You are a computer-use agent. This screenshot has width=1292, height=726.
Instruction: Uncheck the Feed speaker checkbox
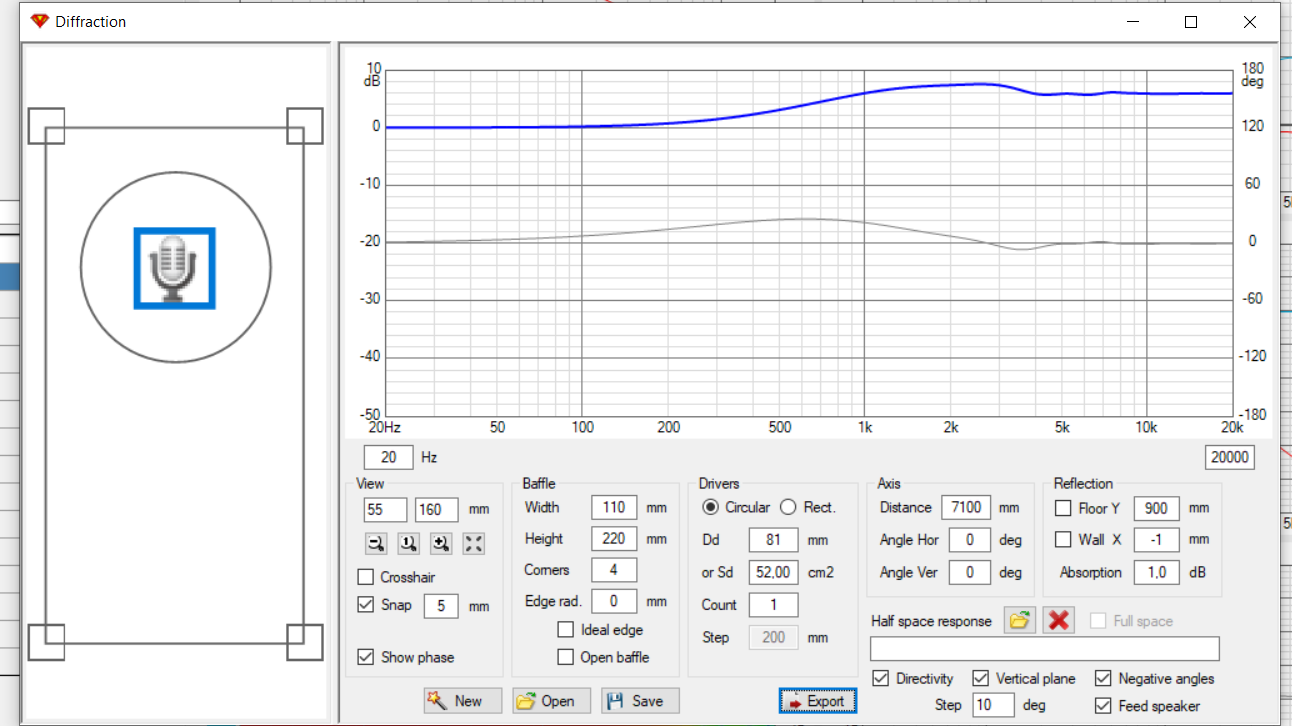pos(1103,706)
